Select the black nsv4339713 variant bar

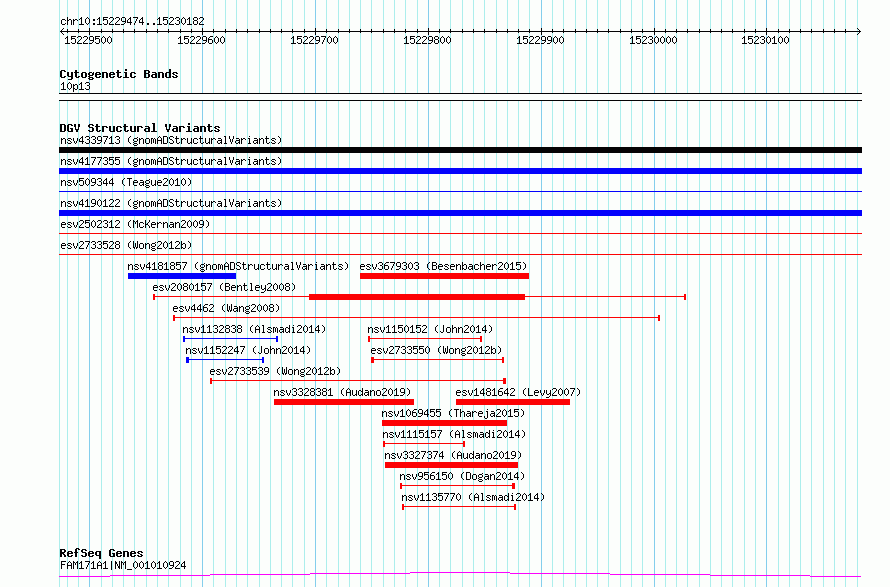[460, 150]
